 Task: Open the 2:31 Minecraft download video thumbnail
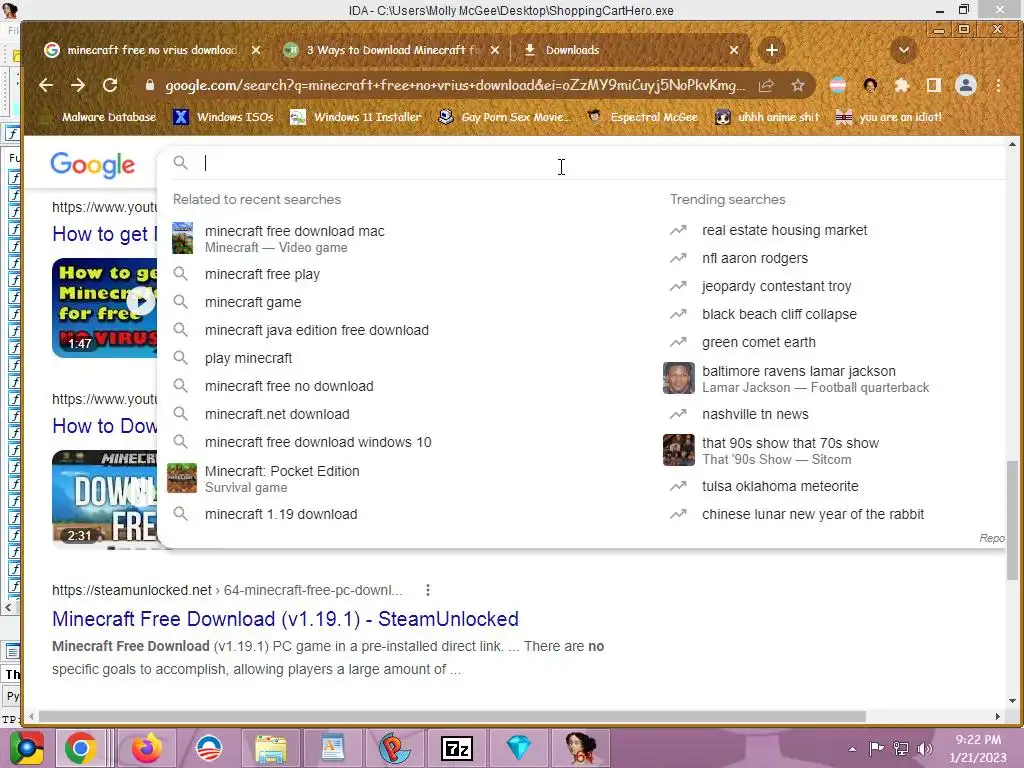104,499
